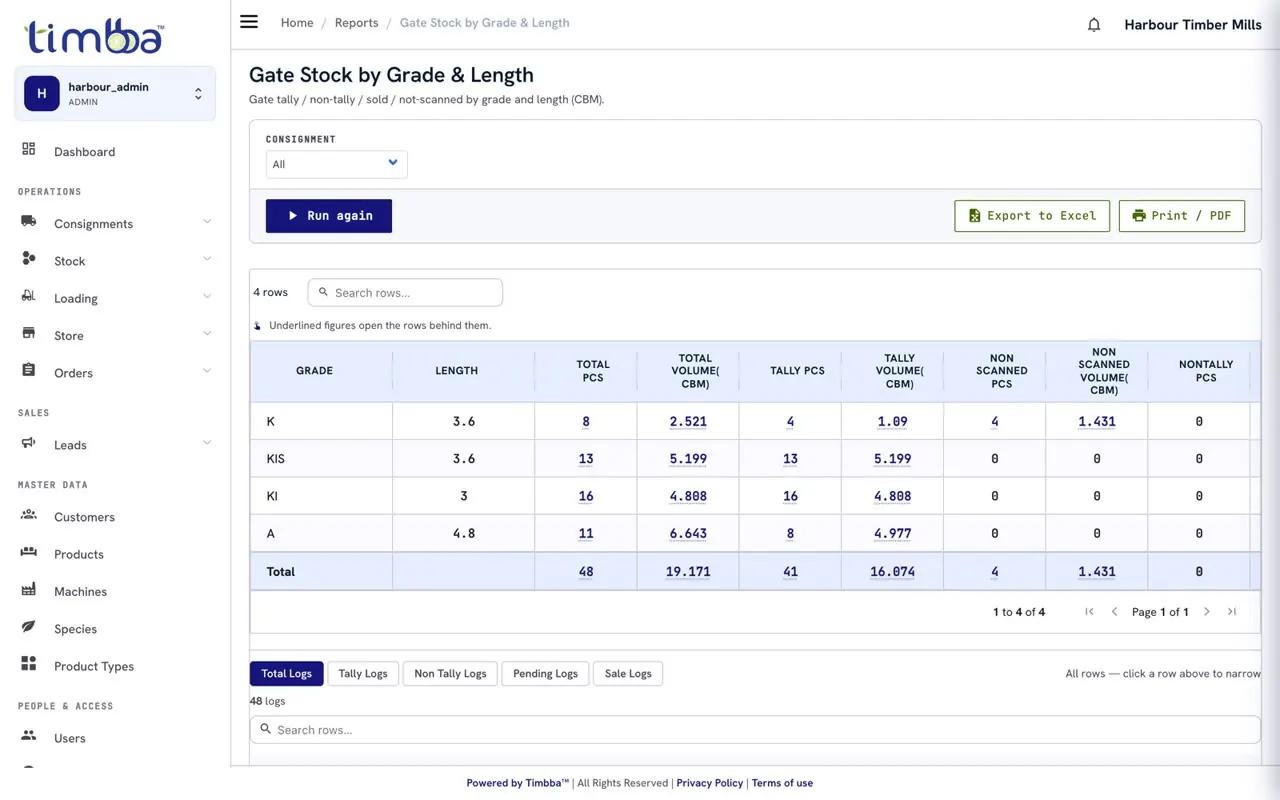Expand the Loading sidebar menu chevron
The image size is (1280, 800).
pos(207,296)
